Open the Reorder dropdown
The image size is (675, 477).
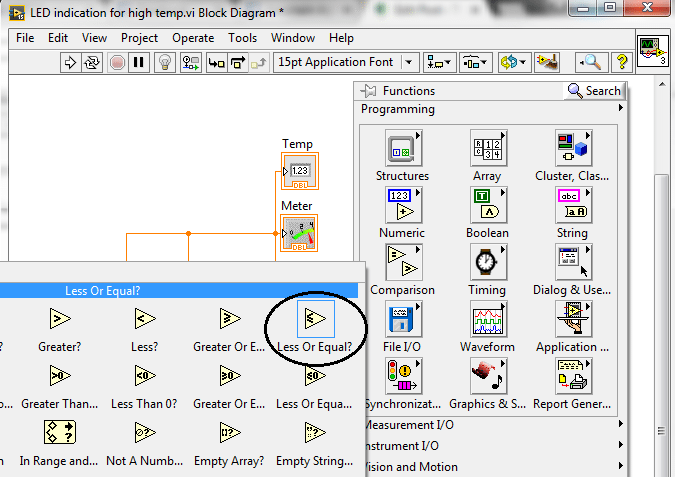(514, 63)
